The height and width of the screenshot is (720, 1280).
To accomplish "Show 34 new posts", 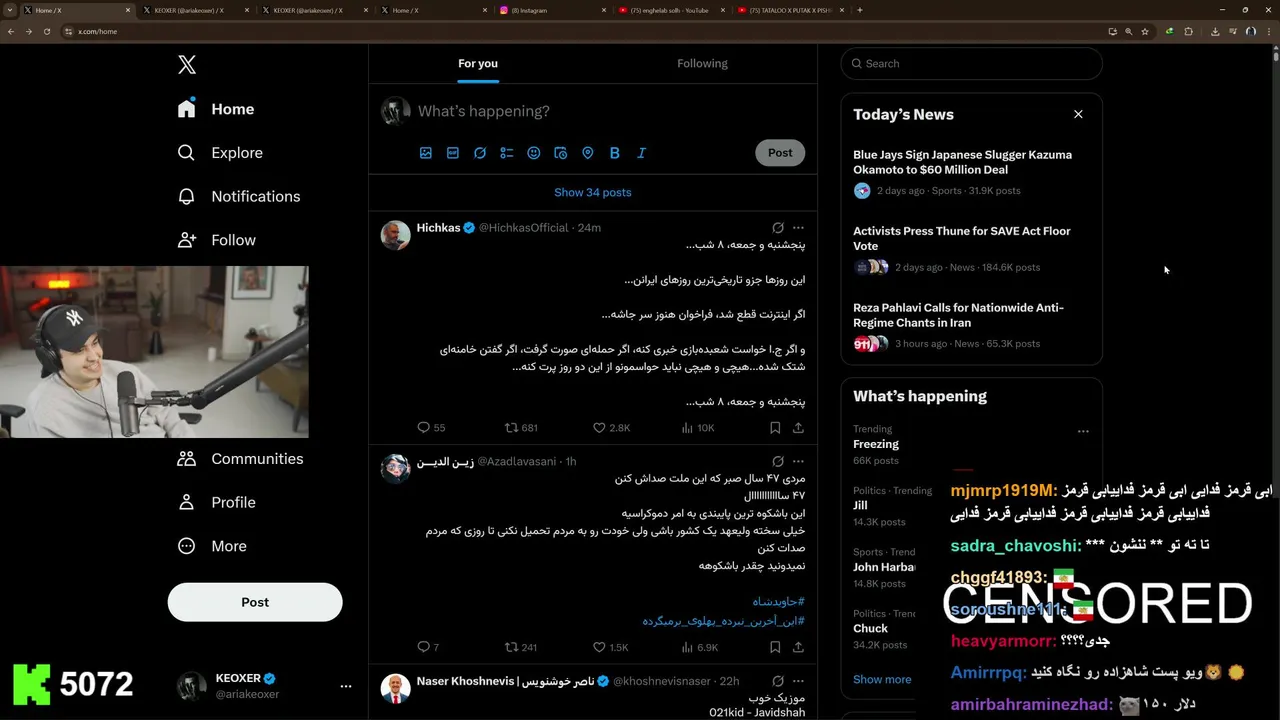I will coord(593,192).
